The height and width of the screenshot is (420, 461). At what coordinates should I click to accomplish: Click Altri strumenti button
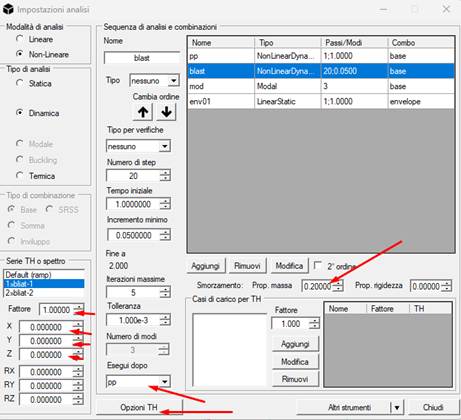(x=343, y=407)
